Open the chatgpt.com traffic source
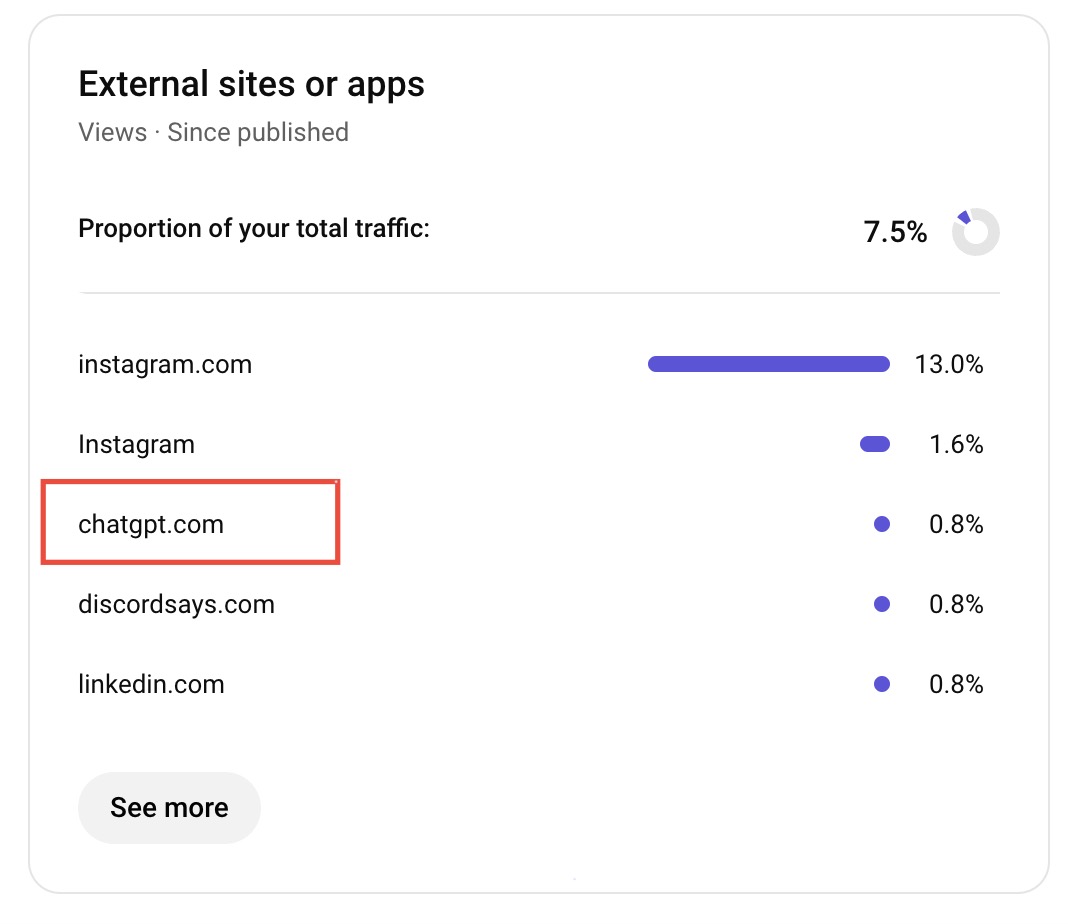 (x=151, y=524)
